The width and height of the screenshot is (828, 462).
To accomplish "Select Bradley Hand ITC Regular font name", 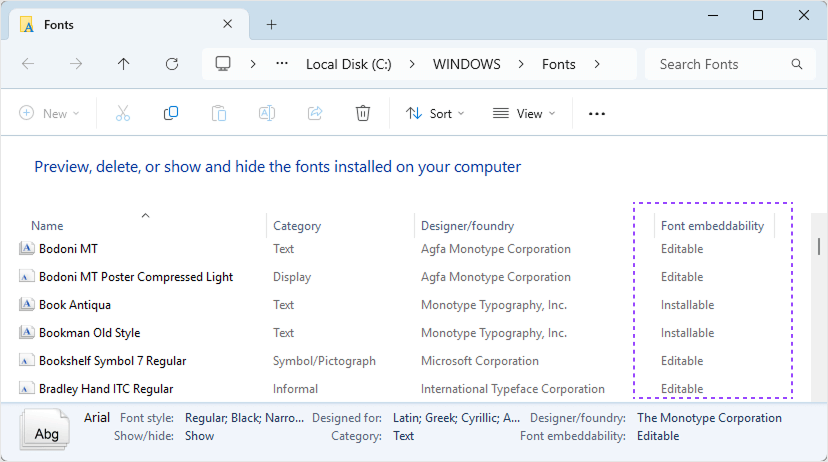I will pyautogui.click(x=106, y=389).
